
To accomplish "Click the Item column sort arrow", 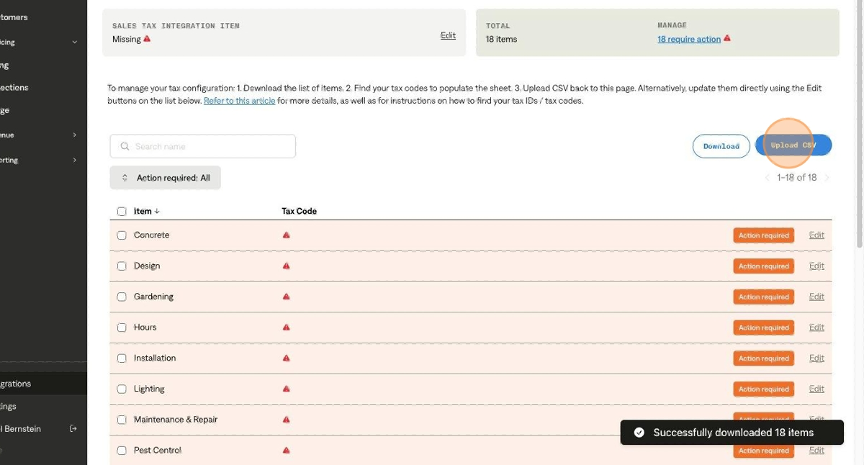I will coord(157,212).
